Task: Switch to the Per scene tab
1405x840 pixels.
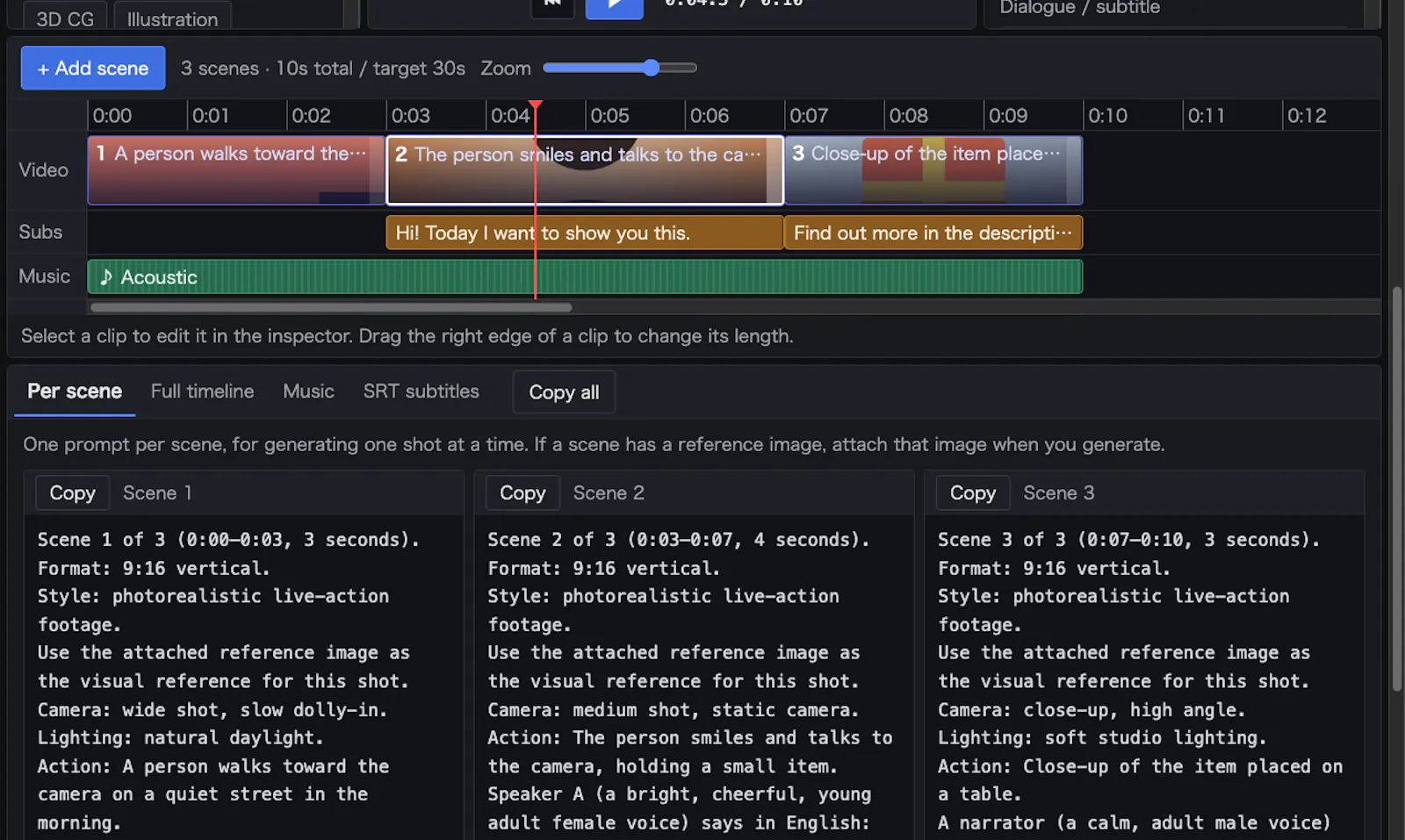Action: pos(75,391)
